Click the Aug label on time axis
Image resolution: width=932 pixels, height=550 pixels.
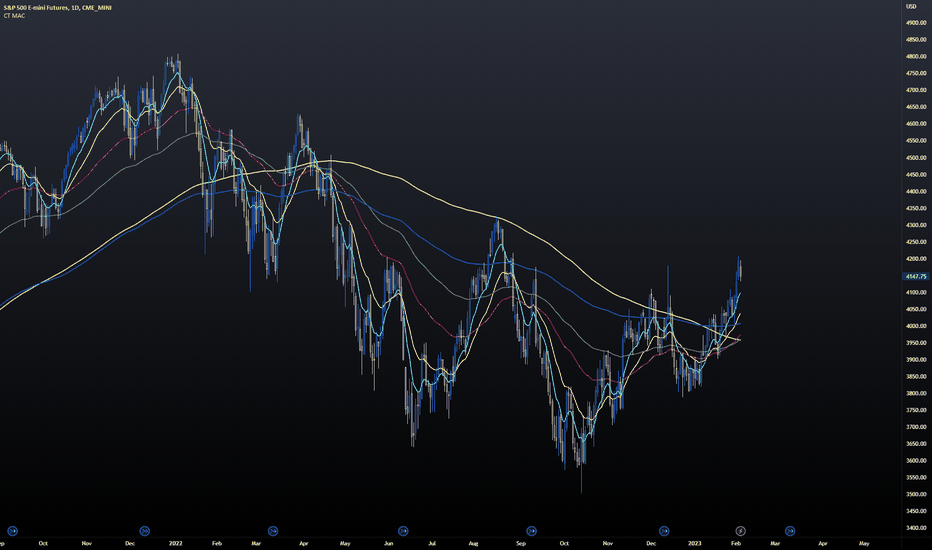473,543
